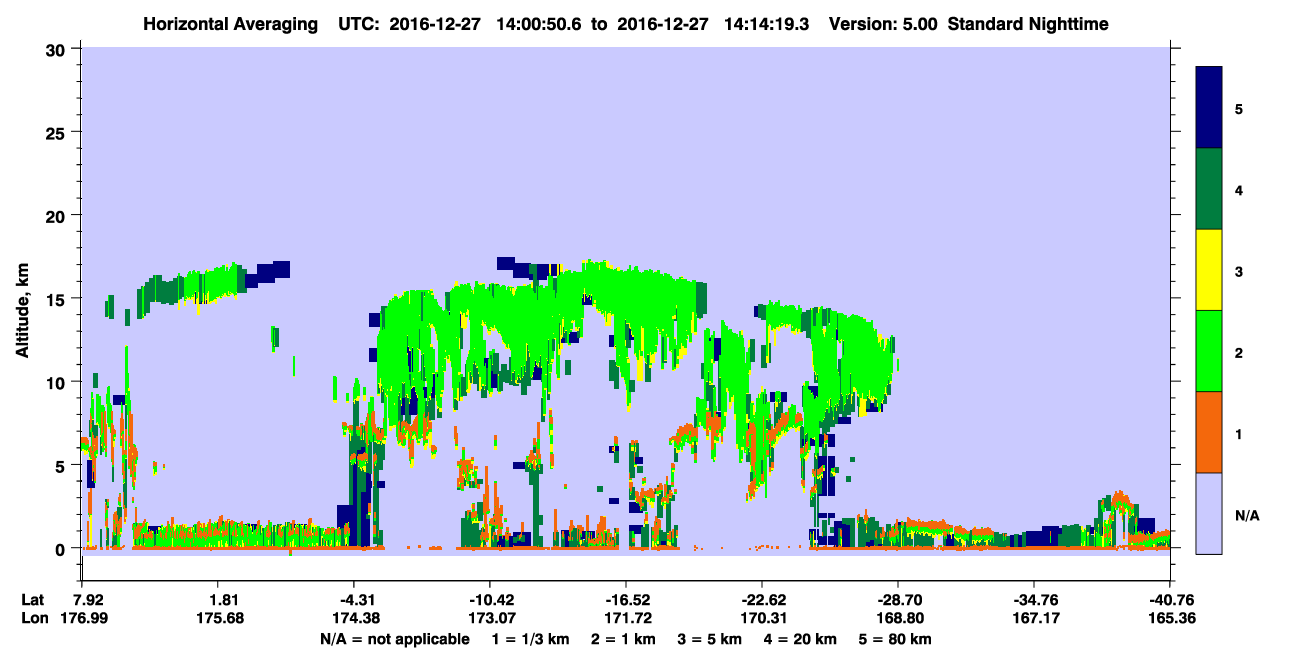Click 'Version: 5.00' in the title

click(883, 23)
